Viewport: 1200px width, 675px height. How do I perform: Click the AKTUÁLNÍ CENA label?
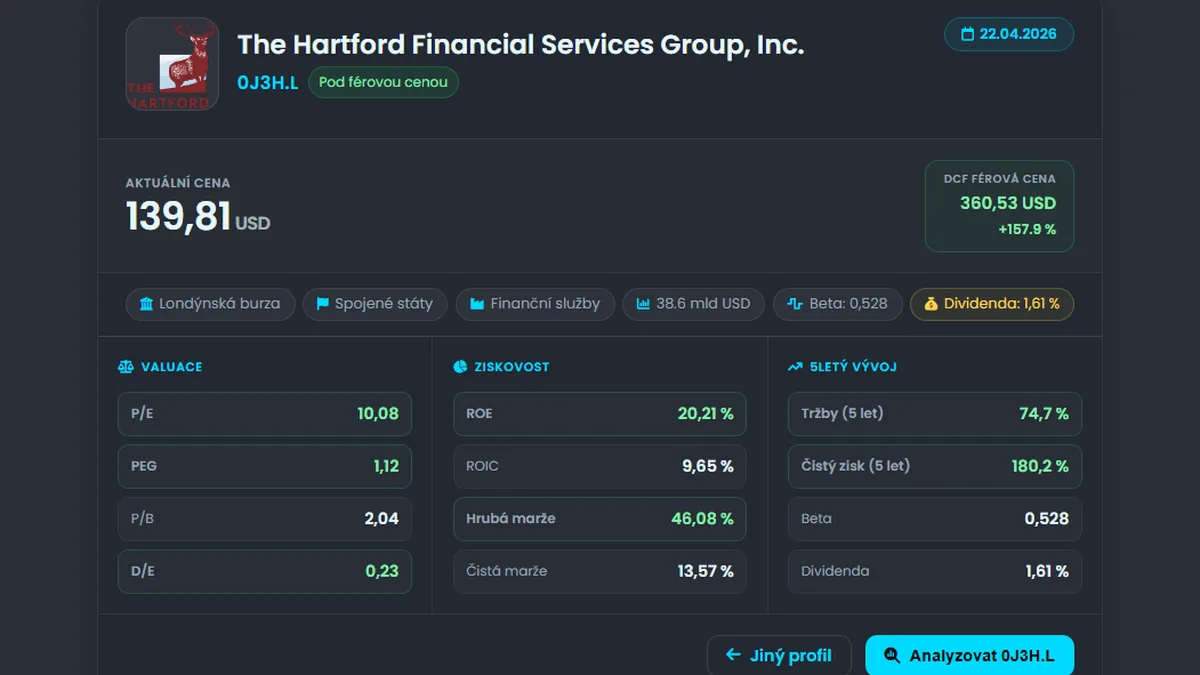[x=178, y=183]
